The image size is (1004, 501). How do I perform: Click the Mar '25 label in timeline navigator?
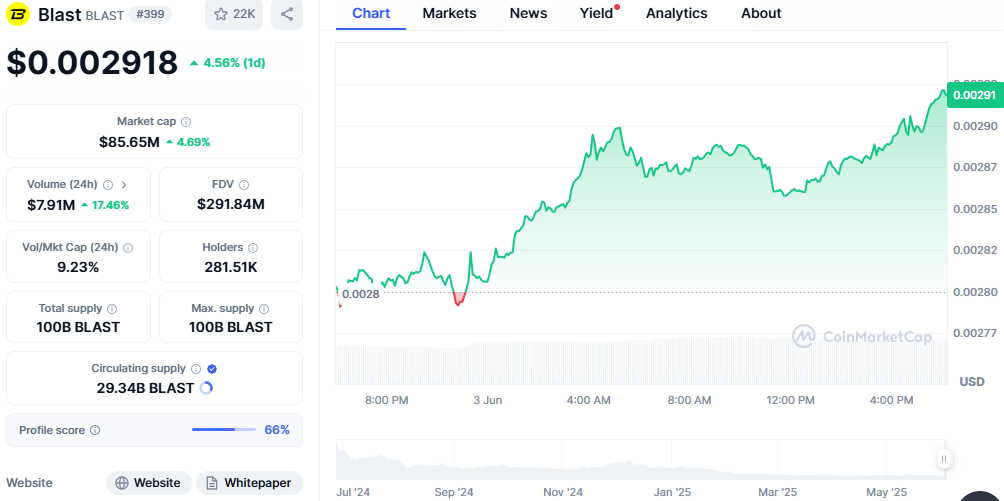point(777,492)
